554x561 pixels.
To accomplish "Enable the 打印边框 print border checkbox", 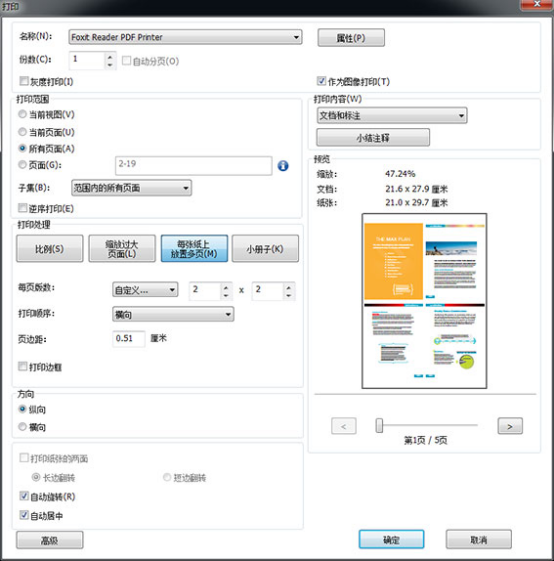I will coord(23,366).
